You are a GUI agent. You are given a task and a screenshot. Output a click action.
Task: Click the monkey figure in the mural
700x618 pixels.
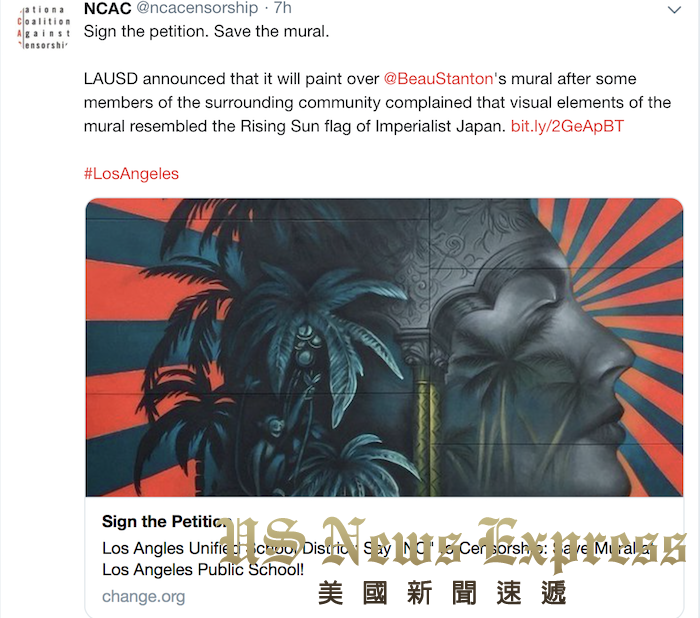(273, 430)
